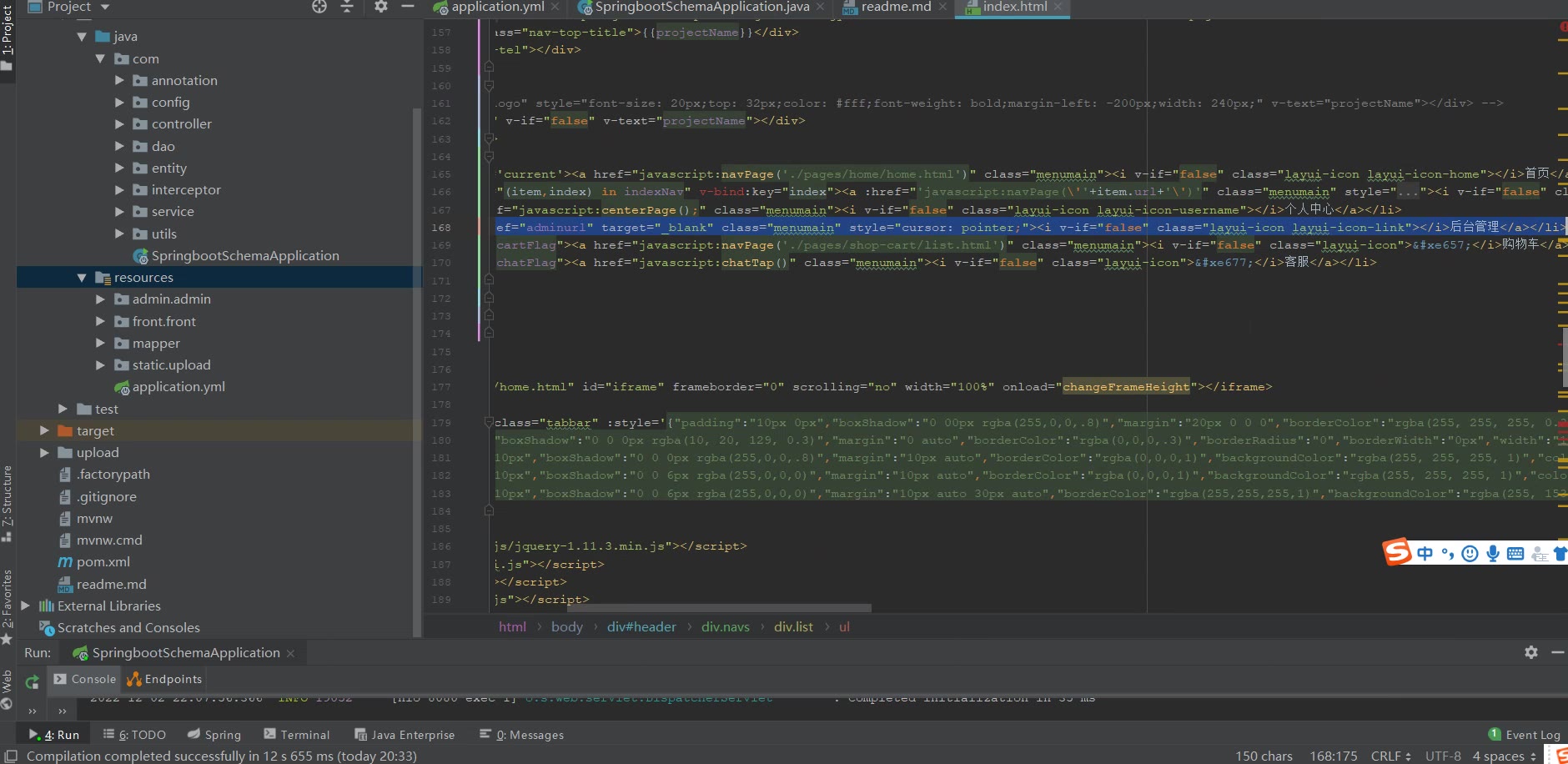The image size is (1568, 764).
Task: Open the Console tab in Run panel
Action: tap(84, 679)
